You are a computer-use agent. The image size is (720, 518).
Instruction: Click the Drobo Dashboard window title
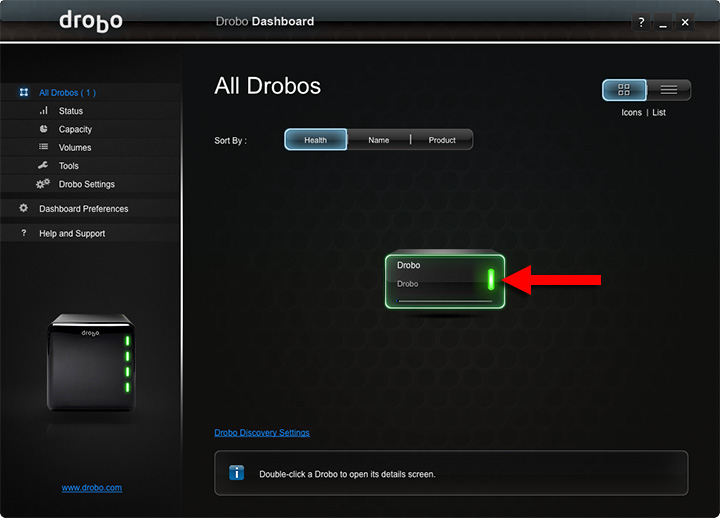tap(265, 21)
